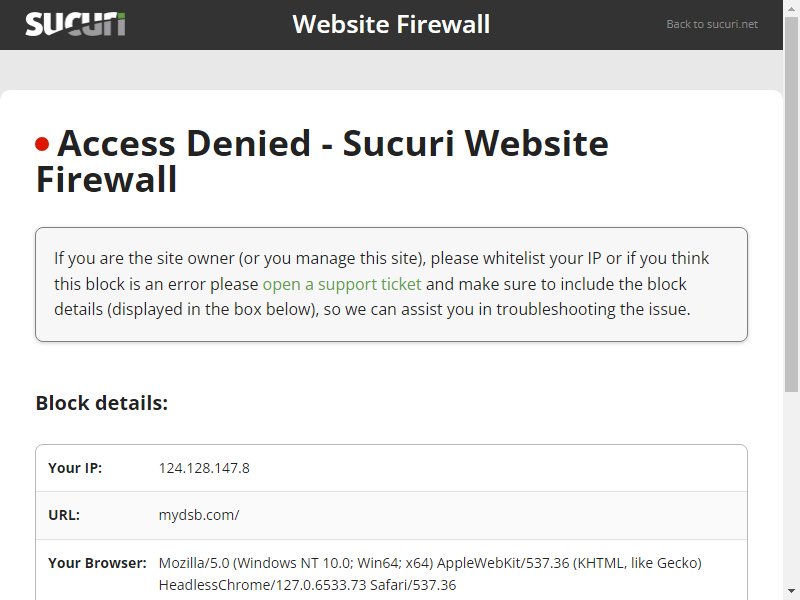Screen dimensions: 800x600
Task: Select the Block details heading
Action: tap(102, 403)
